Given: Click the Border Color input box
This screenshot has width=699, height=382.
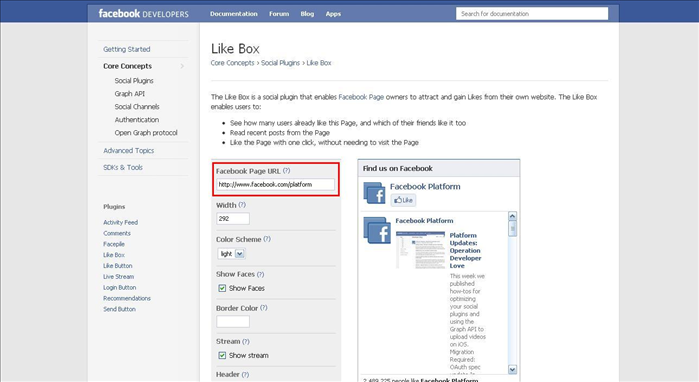Looking at the screenshot, I should (233, 321).
